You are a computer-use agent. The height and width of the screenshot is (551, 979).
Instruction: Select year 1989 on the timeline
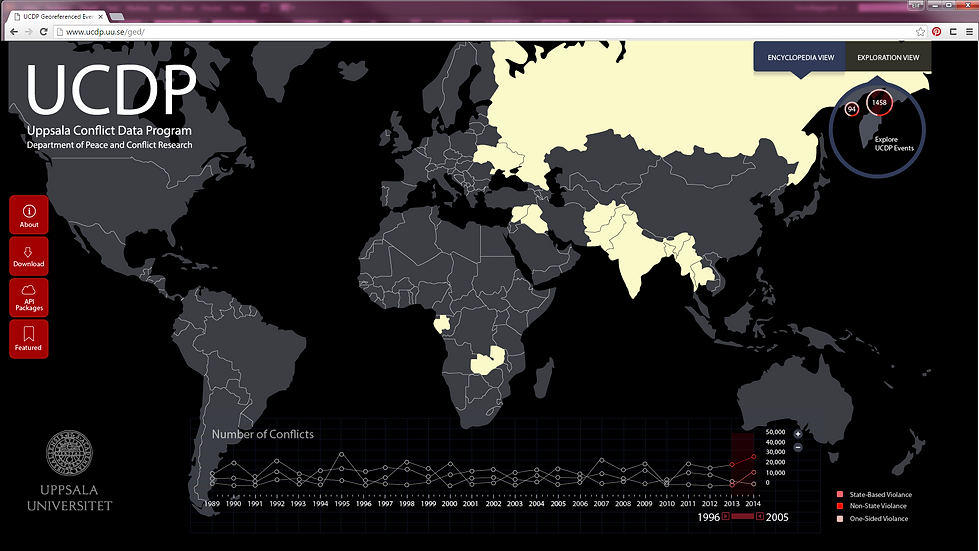point(212,504)
